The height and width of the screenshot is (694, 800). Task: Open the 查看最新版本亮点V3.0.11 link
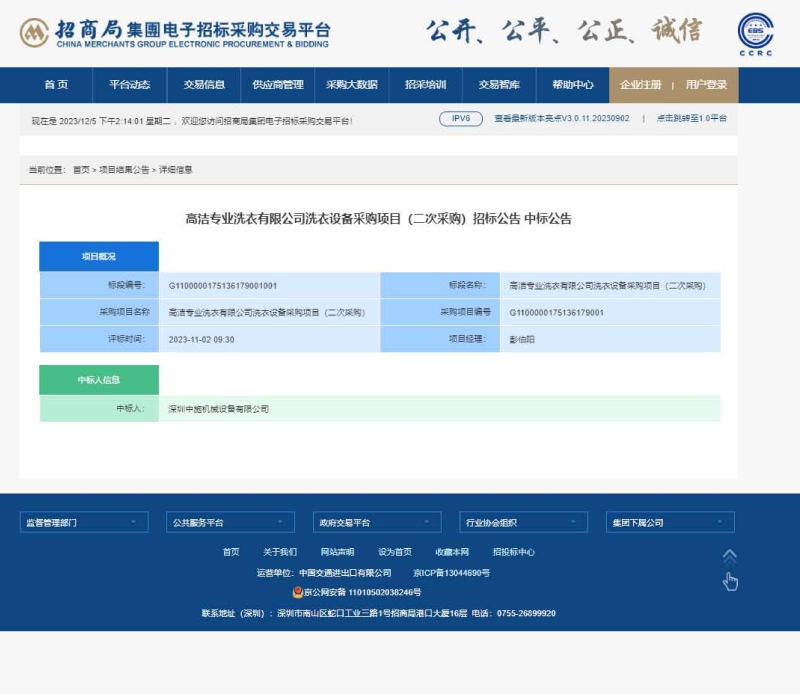pos(562,118)
